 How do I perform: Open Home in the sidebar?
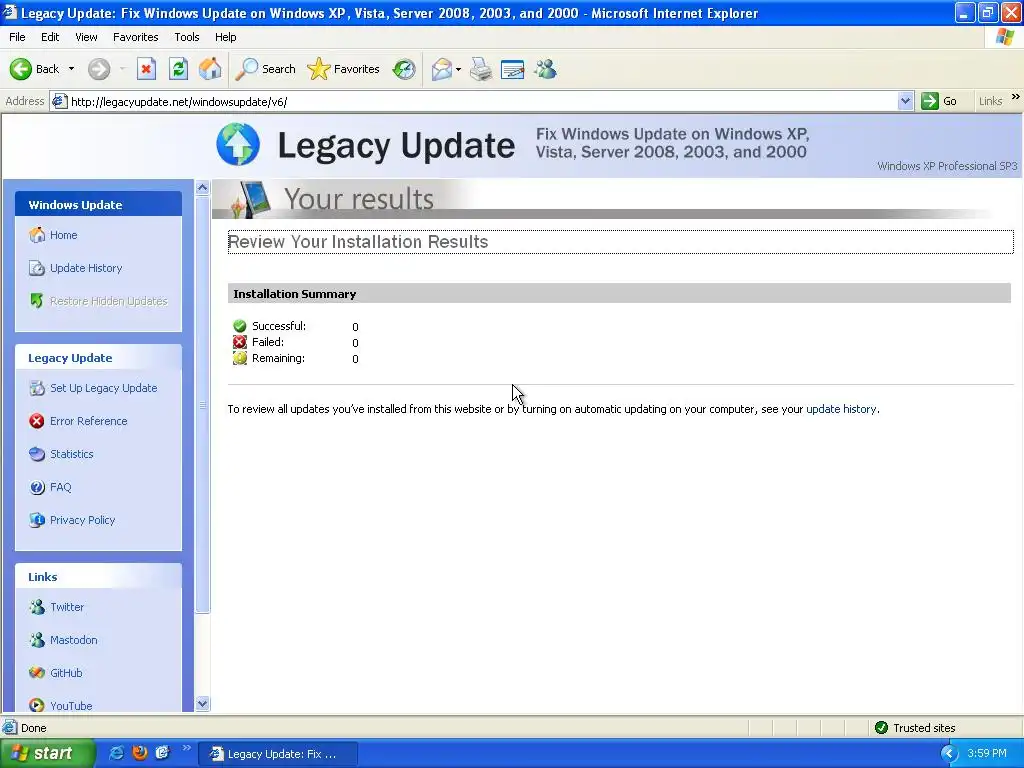tap(63, 235)
